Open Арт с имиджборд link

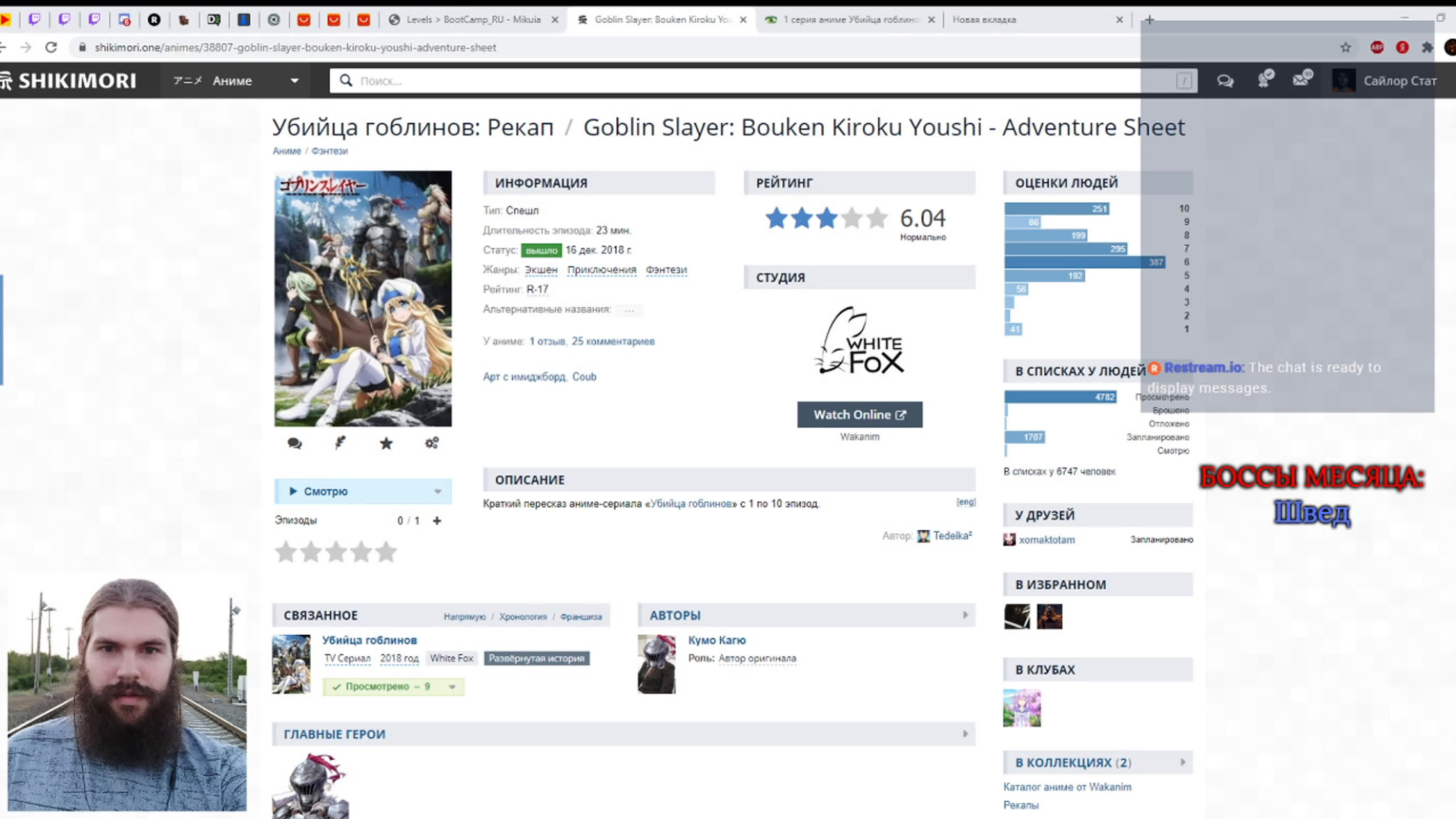[524, 377]
